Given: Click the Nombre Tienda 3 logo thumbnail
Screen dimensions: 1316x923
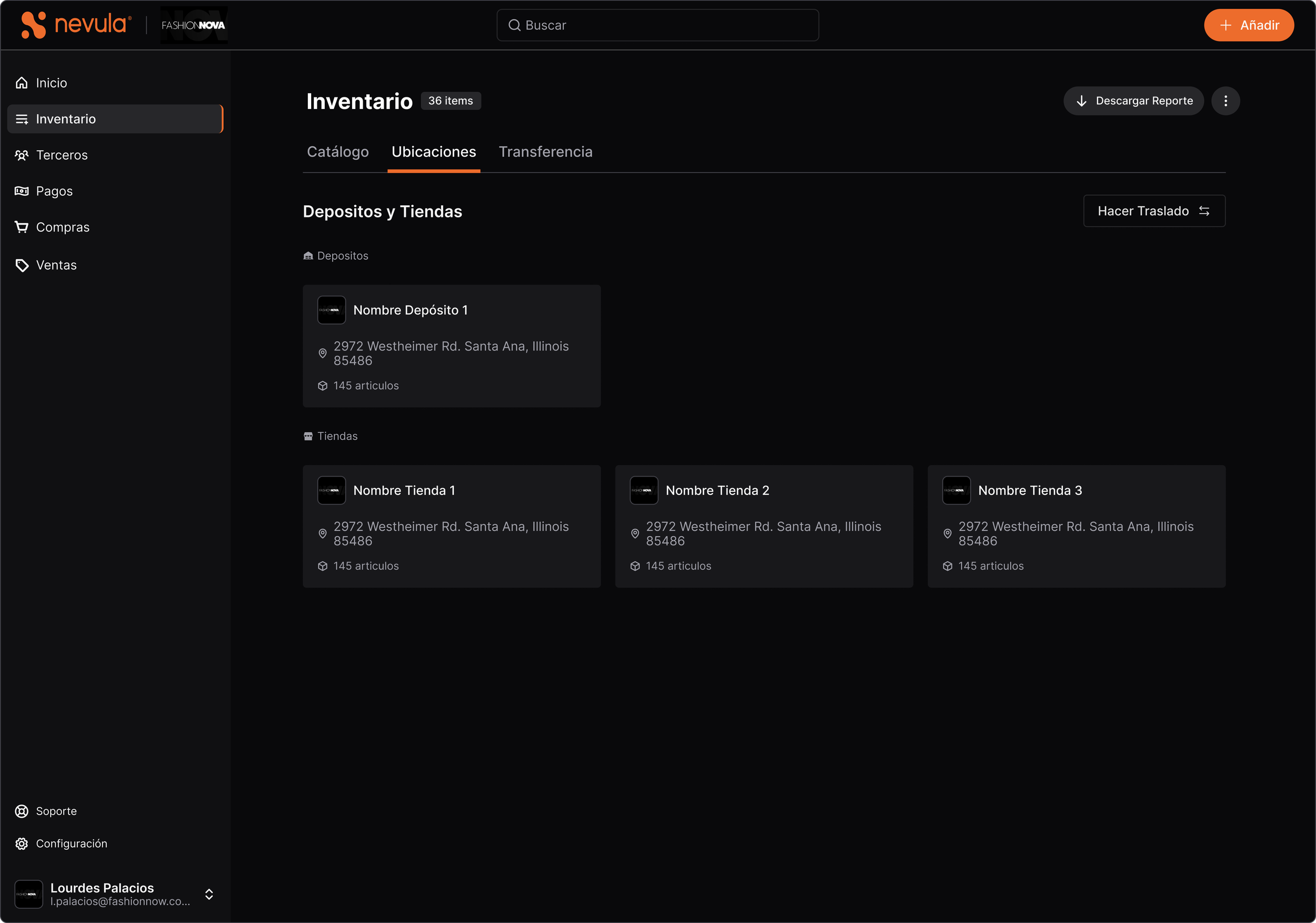Looking at the screenshot, I should pyautogui.click(x=956, y=491).
